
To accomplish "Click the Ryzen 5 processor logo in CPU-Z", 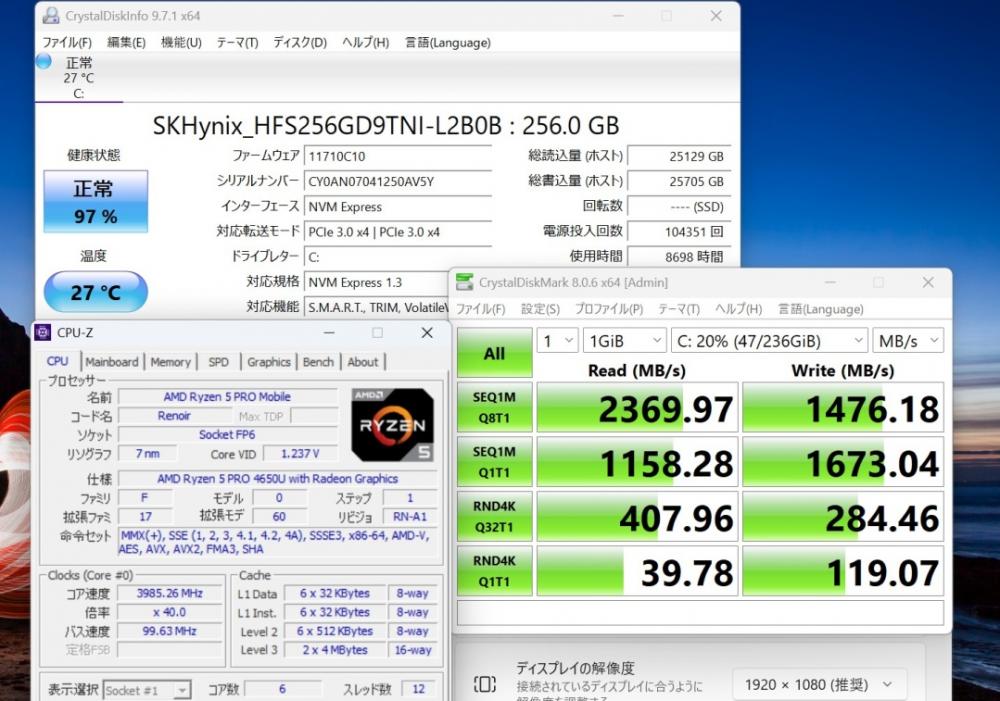I will [392, 425].
